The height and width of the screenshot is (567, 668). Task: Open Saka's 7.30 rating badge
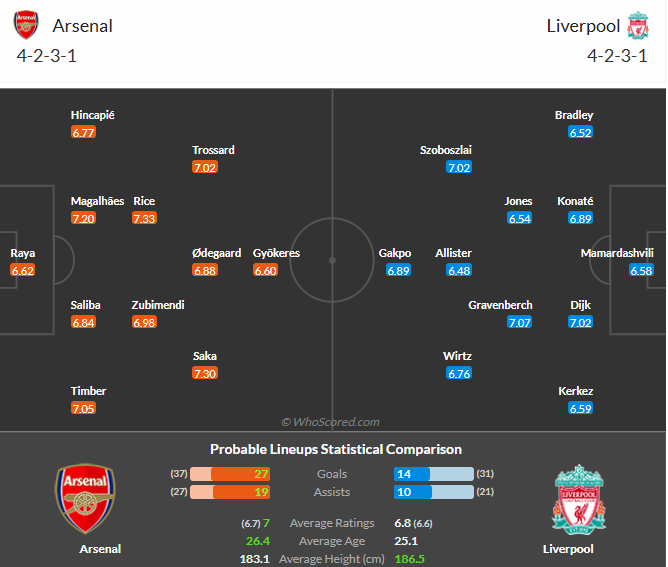point(205,374)
